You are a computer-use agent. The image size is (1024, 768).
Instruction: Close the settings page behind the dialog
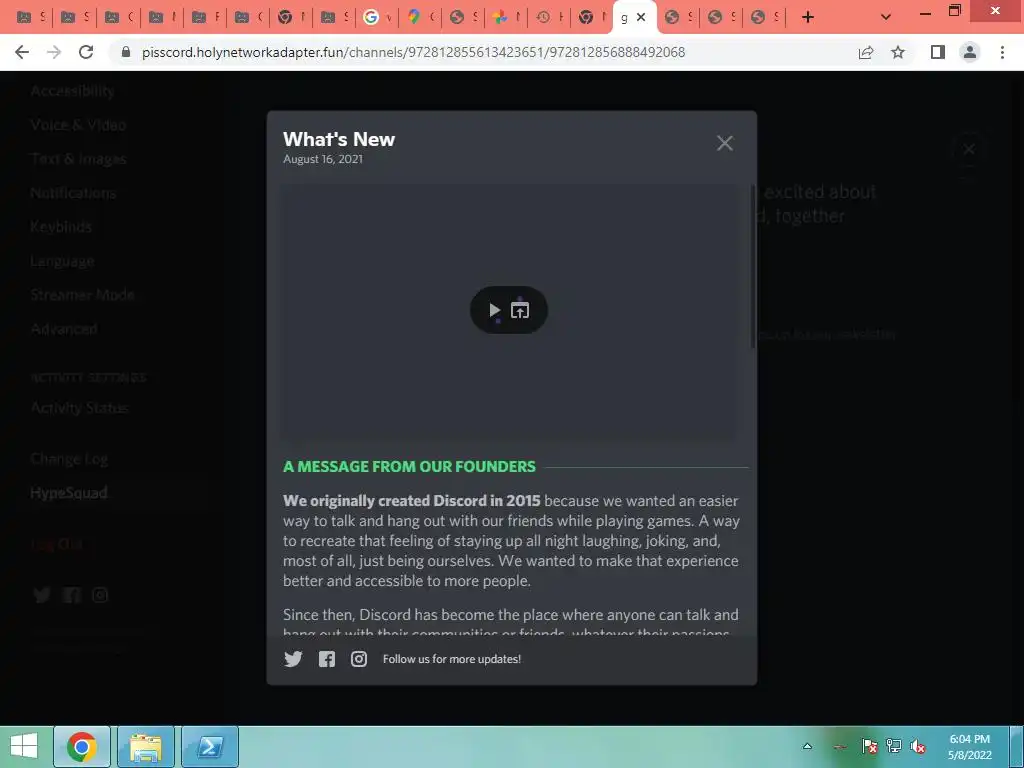(x=968, y=150)
